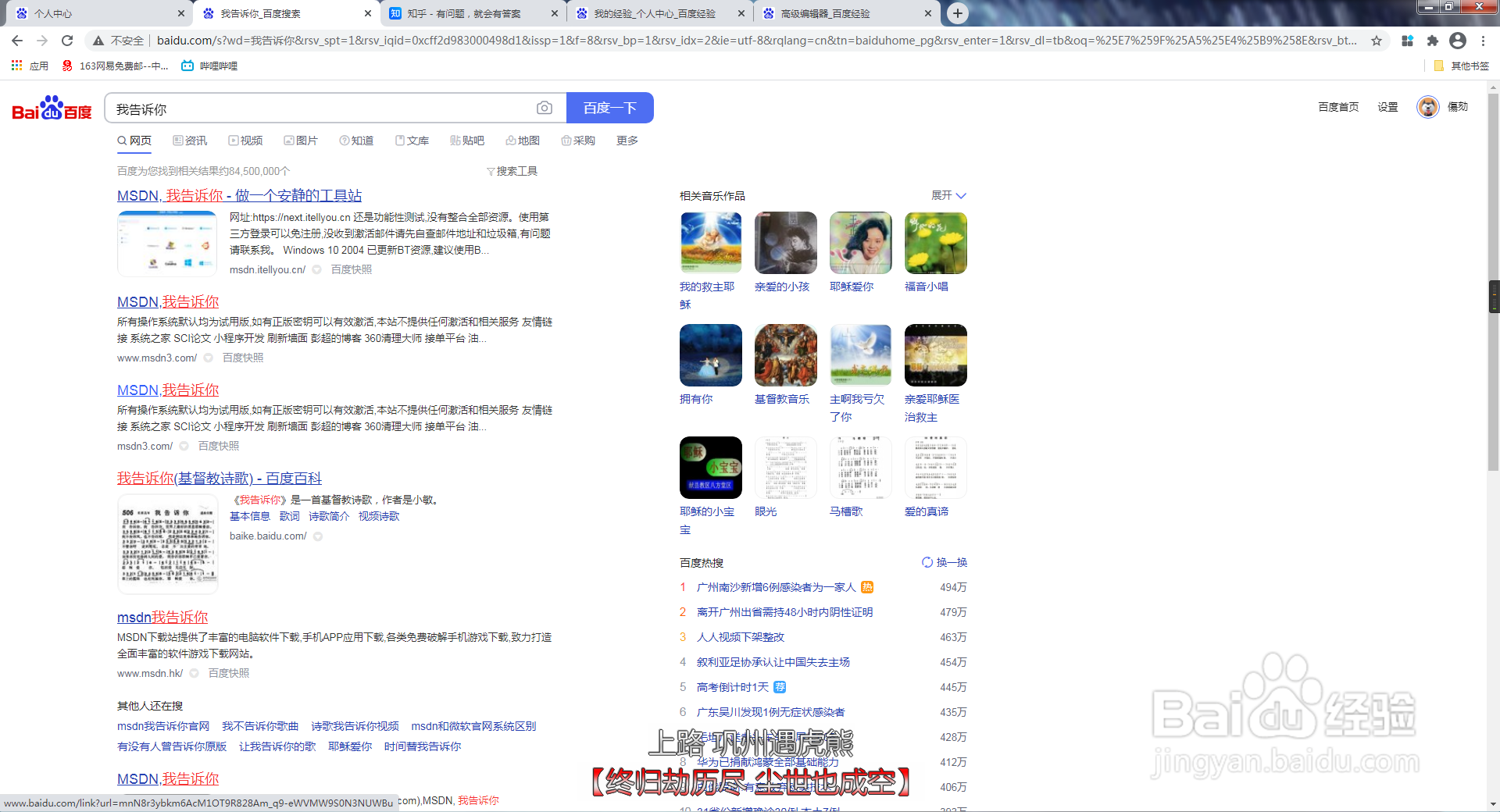Close the 个人中心 tab
This screenshot has height=812, width=1500.
click(x=181, y=13)
